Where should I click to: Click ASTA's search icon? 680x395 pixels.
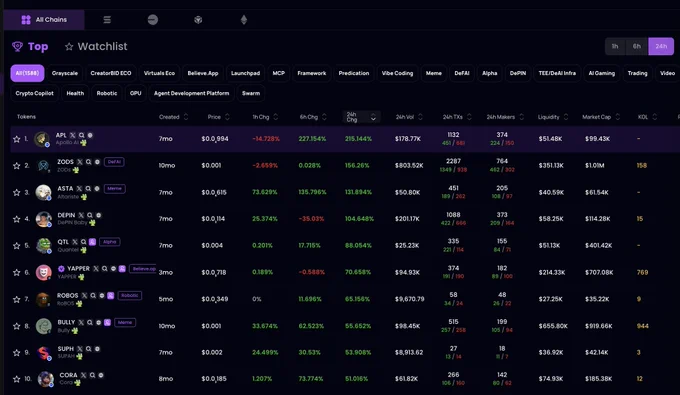tap(88, 189)
